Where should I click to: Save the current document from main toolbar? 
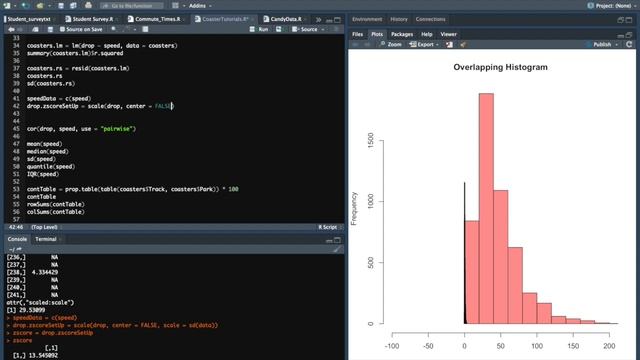tap(60, 6)
